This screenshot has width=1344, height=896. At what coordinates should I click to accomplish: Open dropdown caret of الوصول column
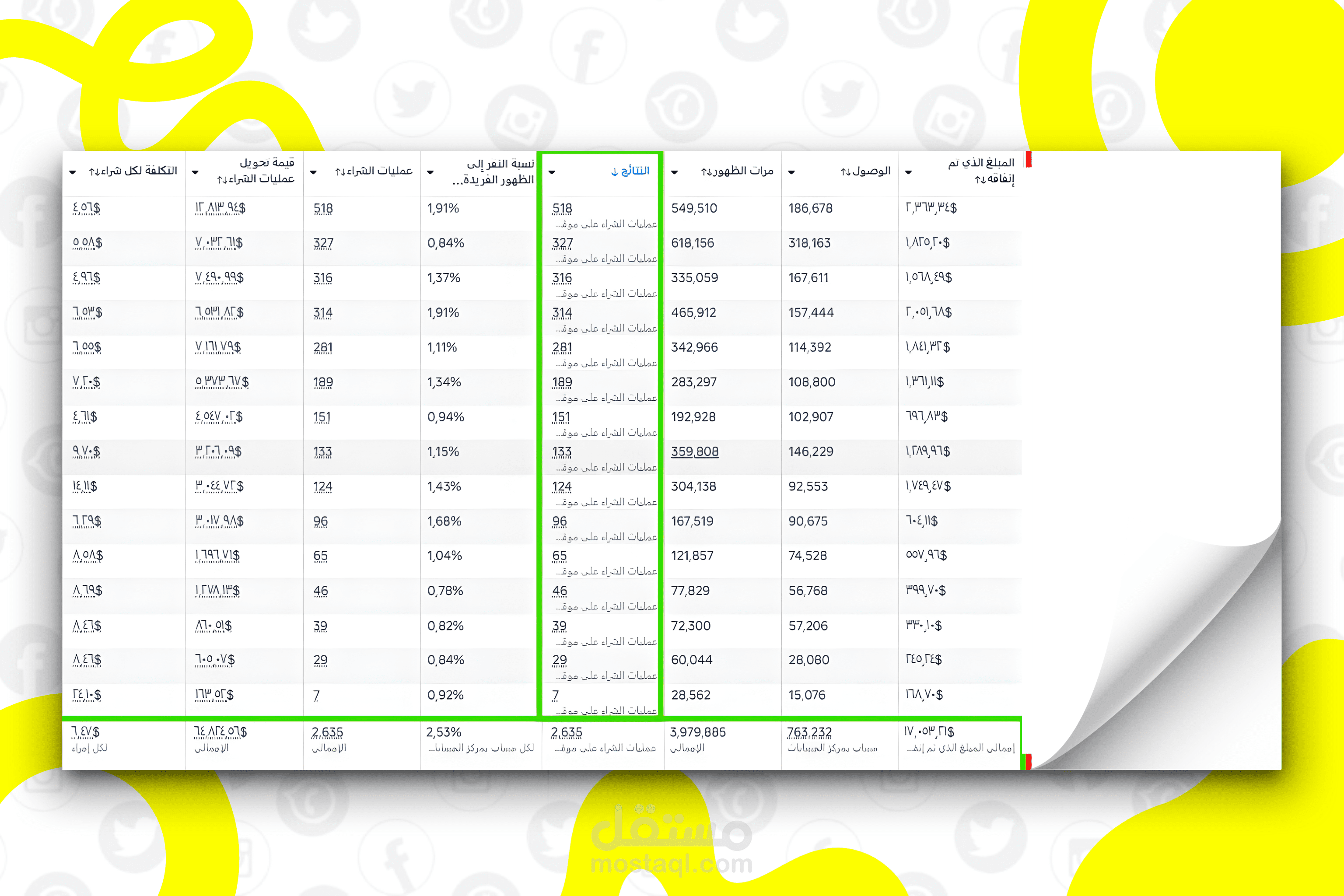tap(791, 172)
